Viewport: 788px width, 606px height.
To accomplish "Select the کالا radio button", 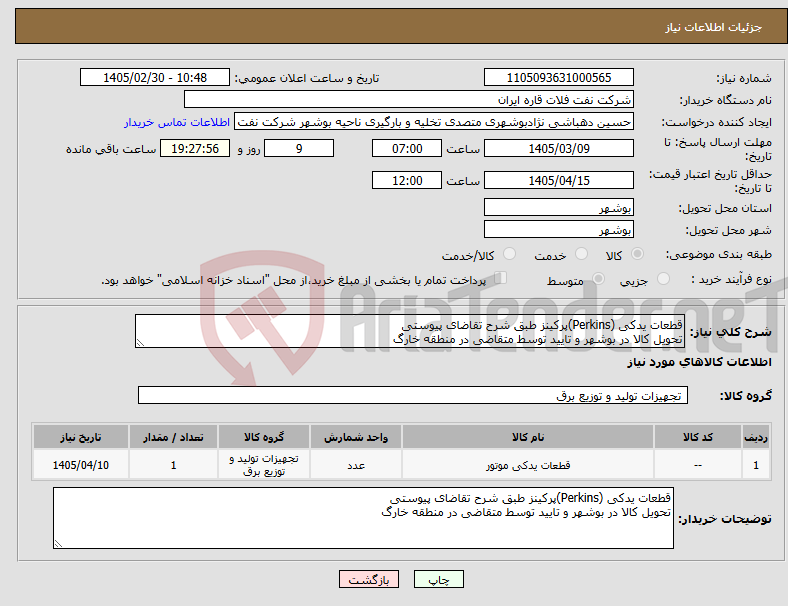I will click(637, 254).
